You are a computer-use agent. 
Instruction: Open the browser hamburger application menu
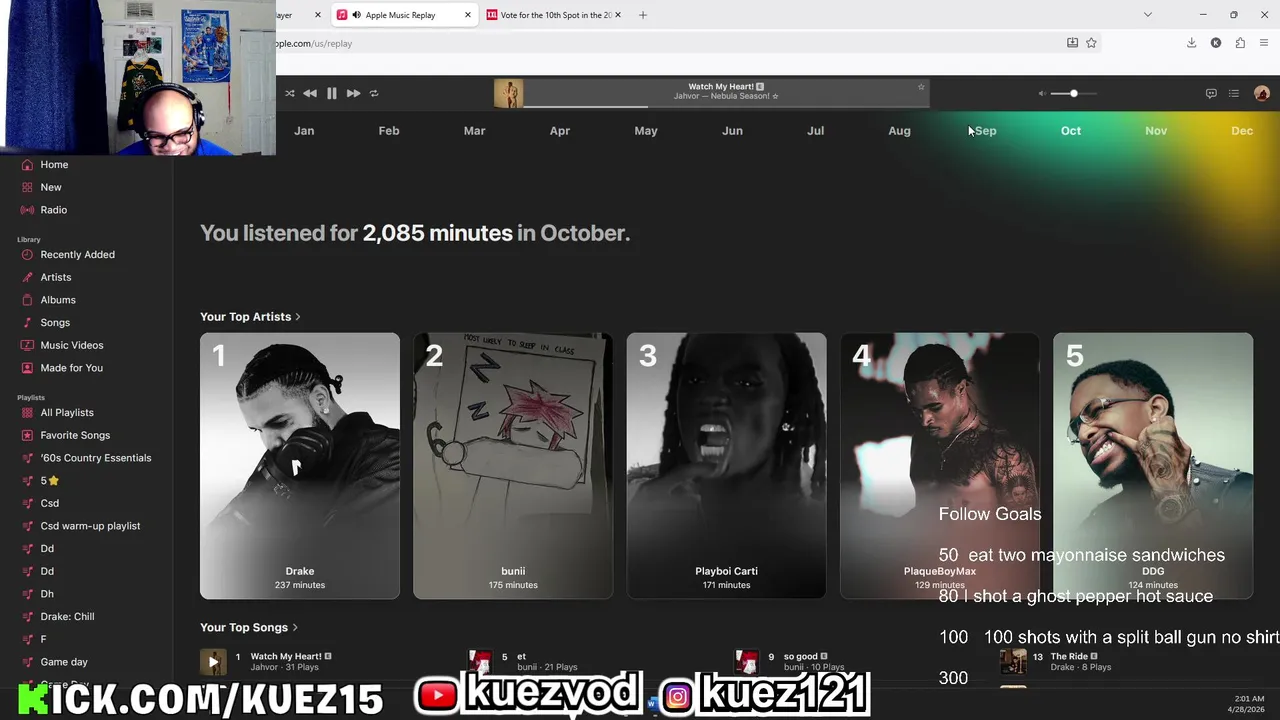[x=1264, y=43]
